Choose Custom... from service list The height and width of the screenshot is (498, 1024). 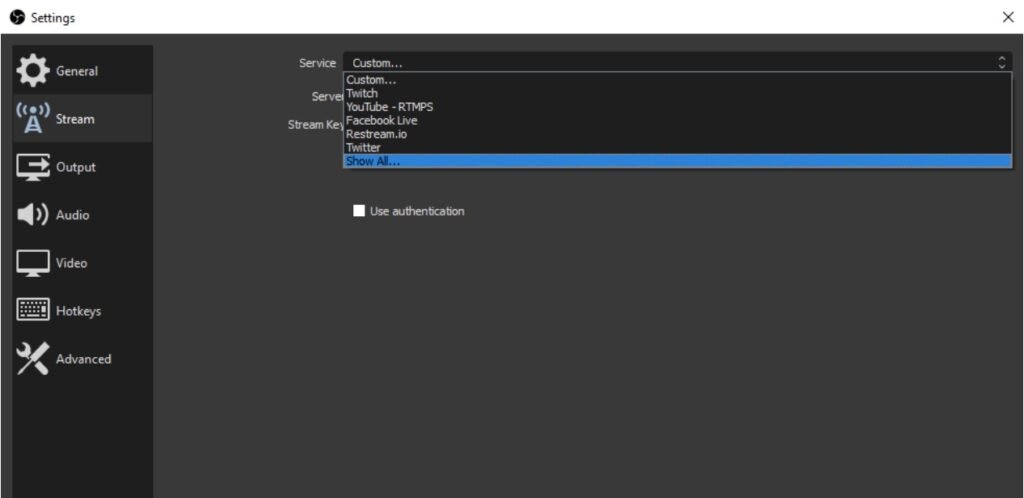(x=677, y=80)
